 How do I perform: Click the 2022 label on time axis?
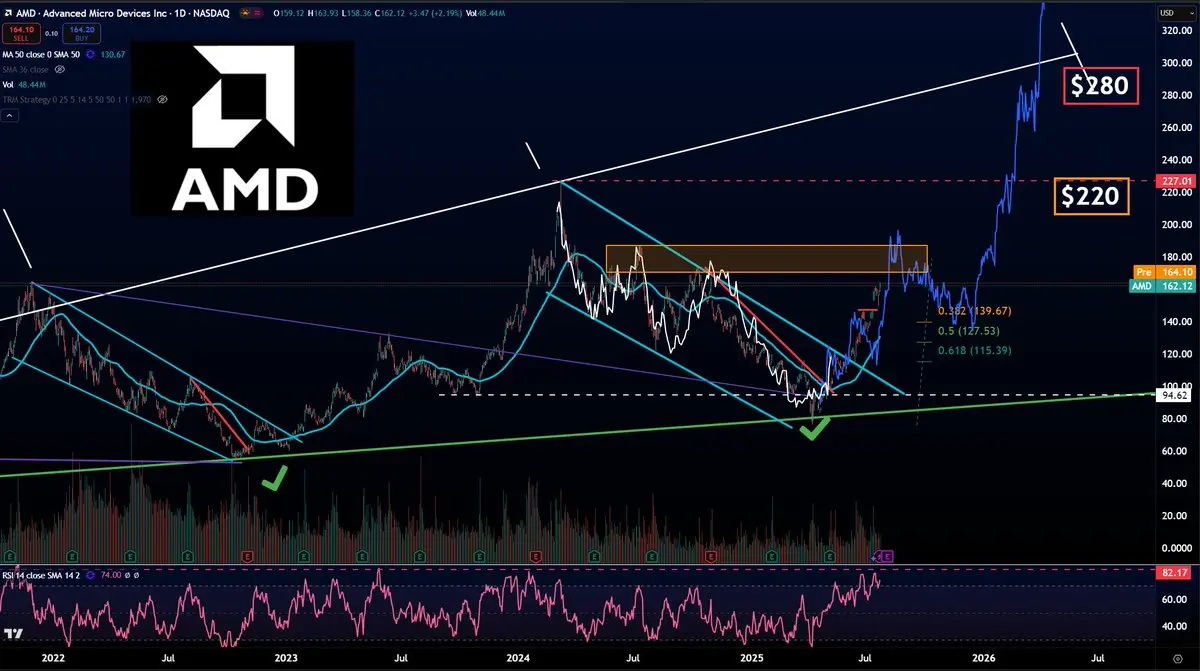(52, 658)
